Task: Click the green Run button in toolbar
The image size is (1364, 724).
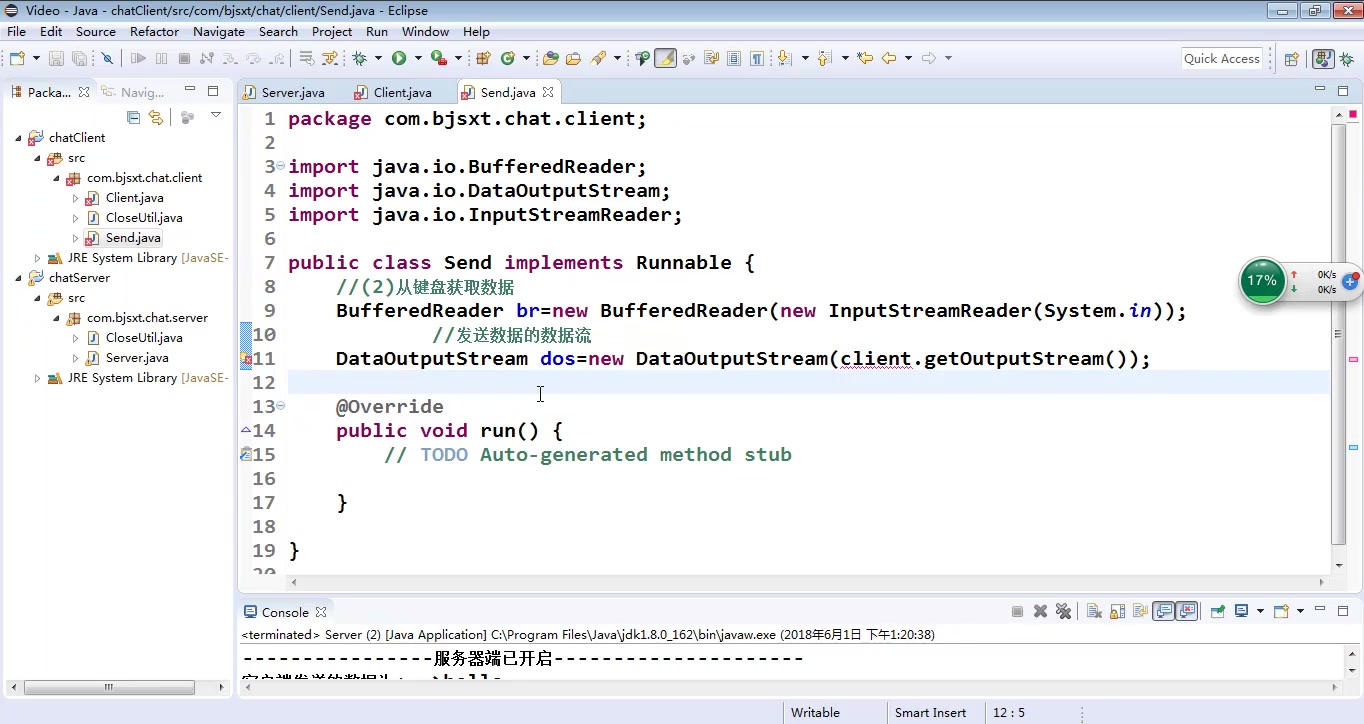Action: point(399,58)
